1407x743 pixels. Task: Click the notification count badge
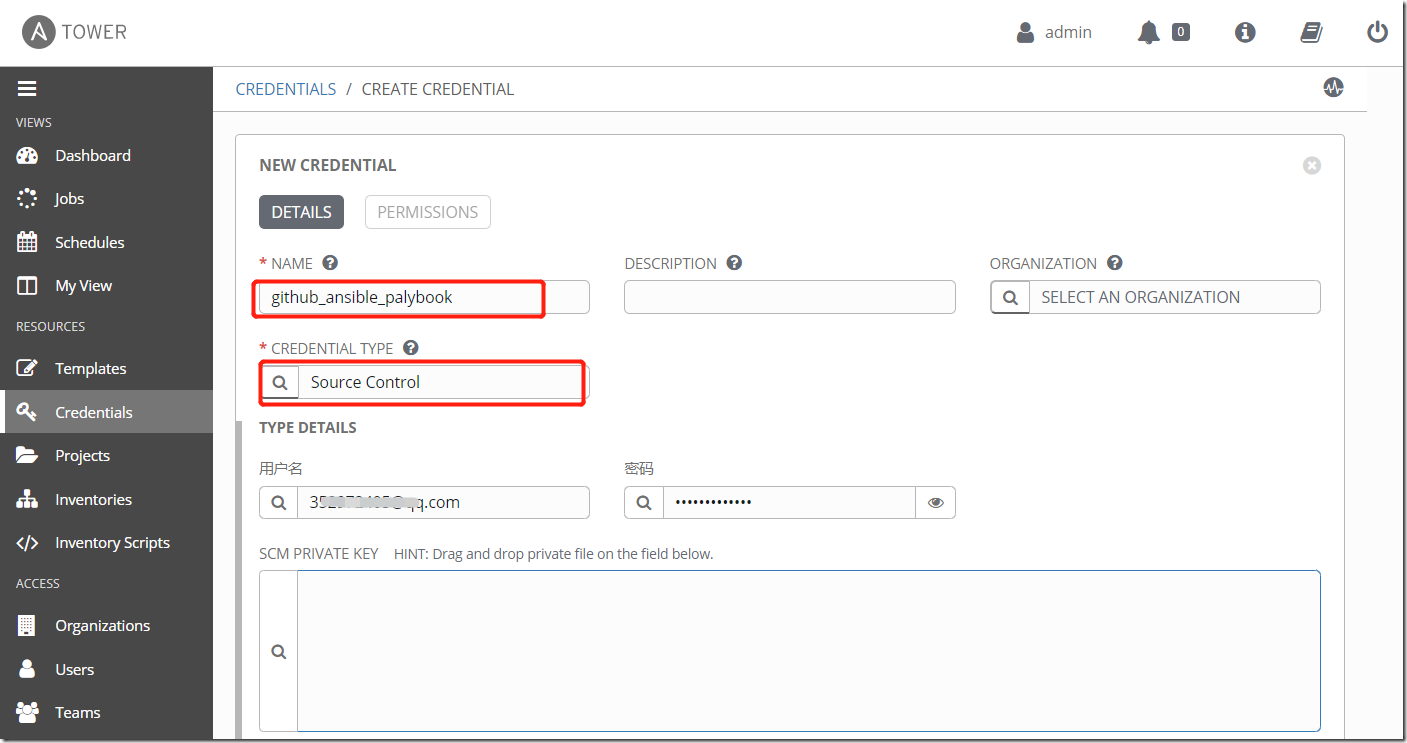point(1180,32)
